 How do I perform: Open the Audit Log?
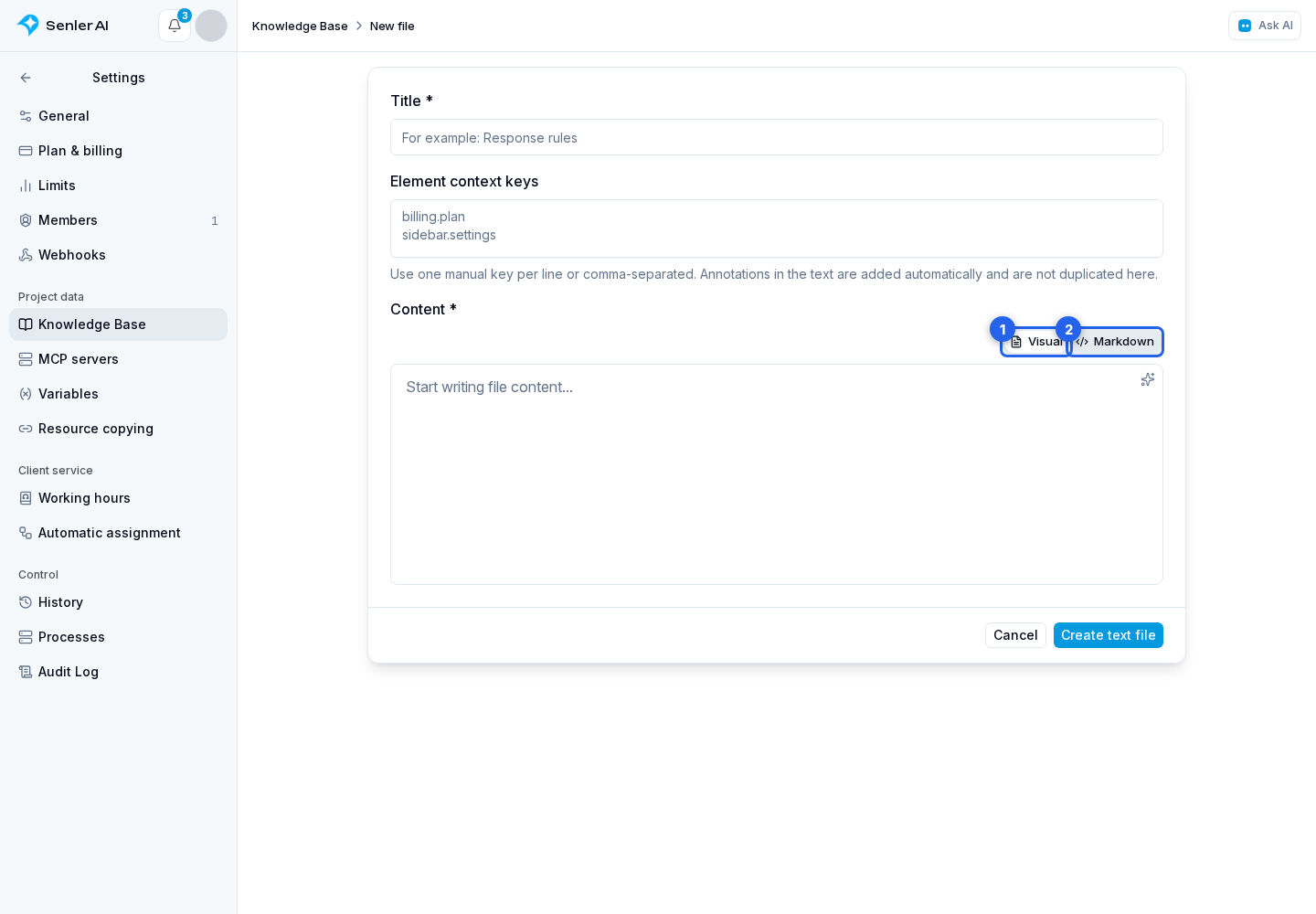119,672
